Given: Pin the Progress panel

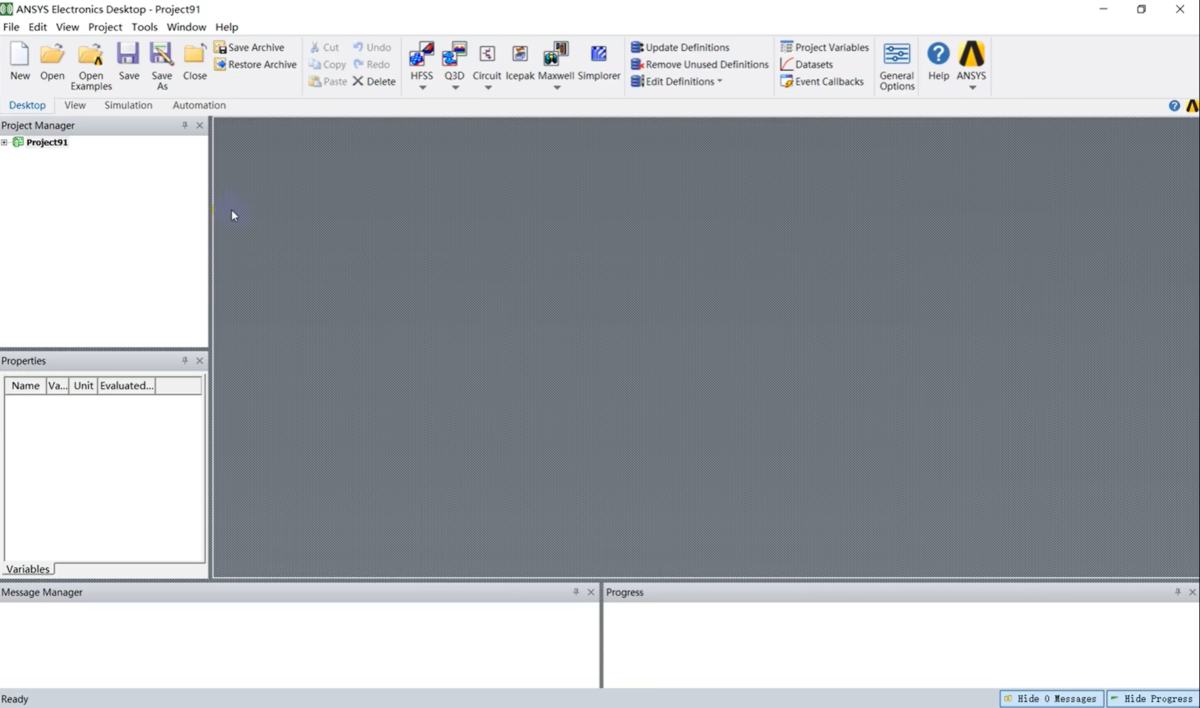Looking at the screenshot, I should [1177, 592].
